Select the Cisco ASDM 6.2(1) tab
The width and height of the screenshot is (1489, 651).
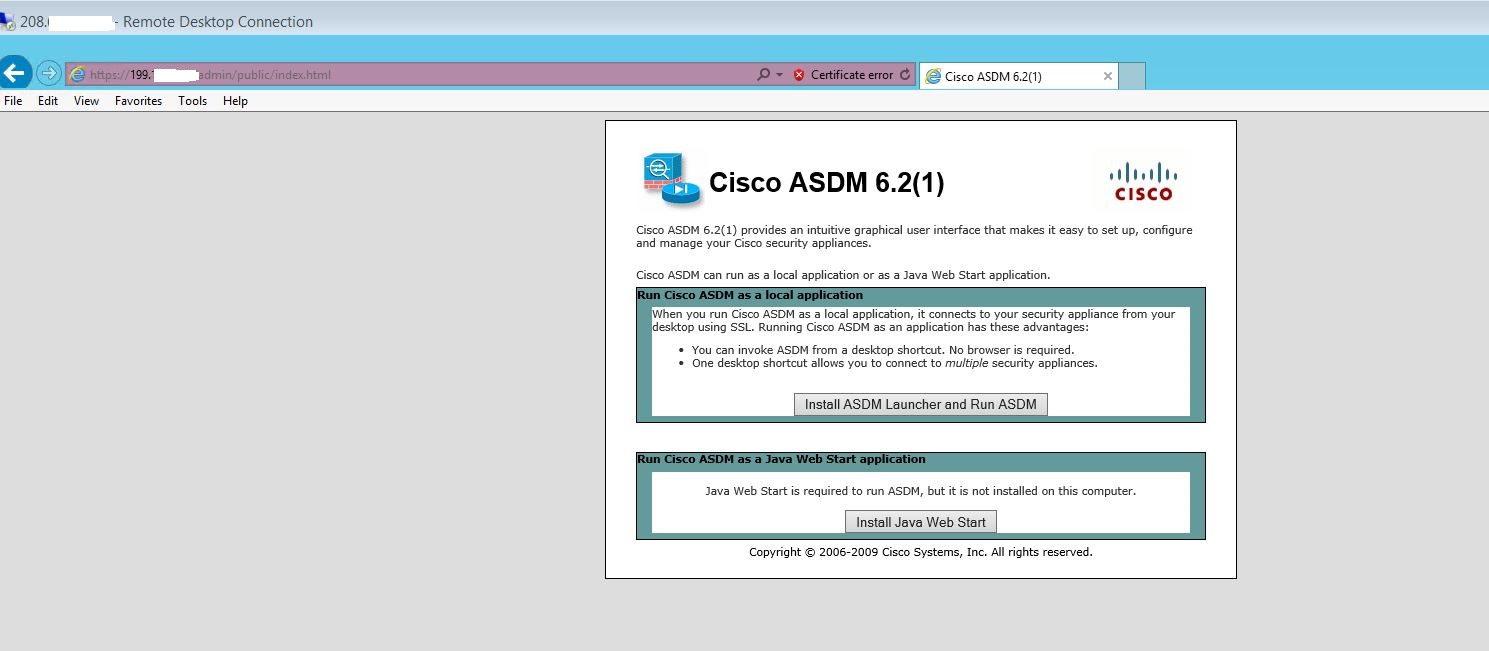pyautogui.click(x=1019, y=76)
